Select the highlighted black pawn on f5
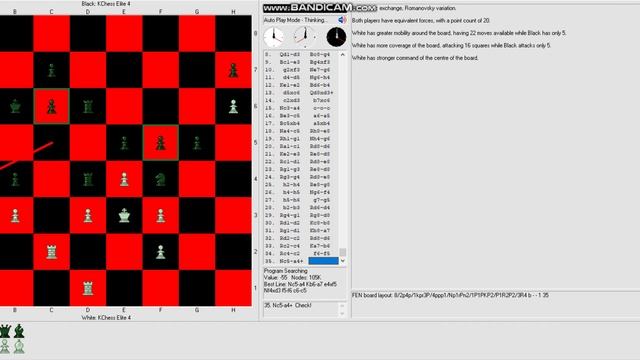Screen dimensions: 640x360 pos(160,143)
